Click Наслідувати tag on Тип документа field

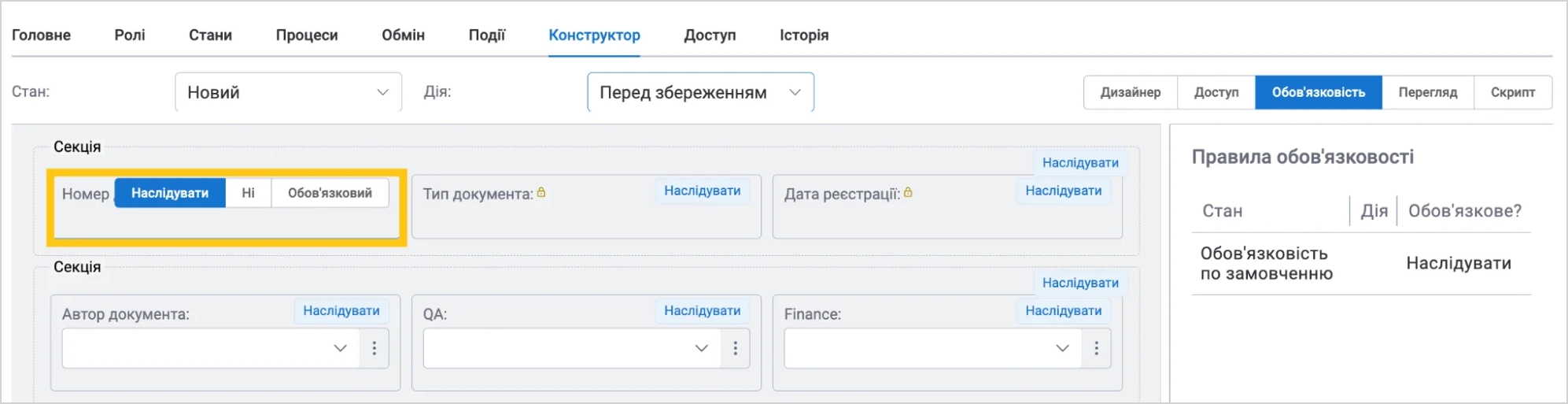point(703,191)
